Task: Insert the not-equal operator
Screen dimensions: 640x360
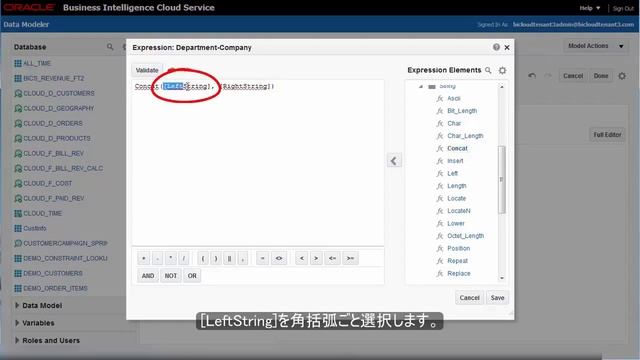Action: [279, 258]
